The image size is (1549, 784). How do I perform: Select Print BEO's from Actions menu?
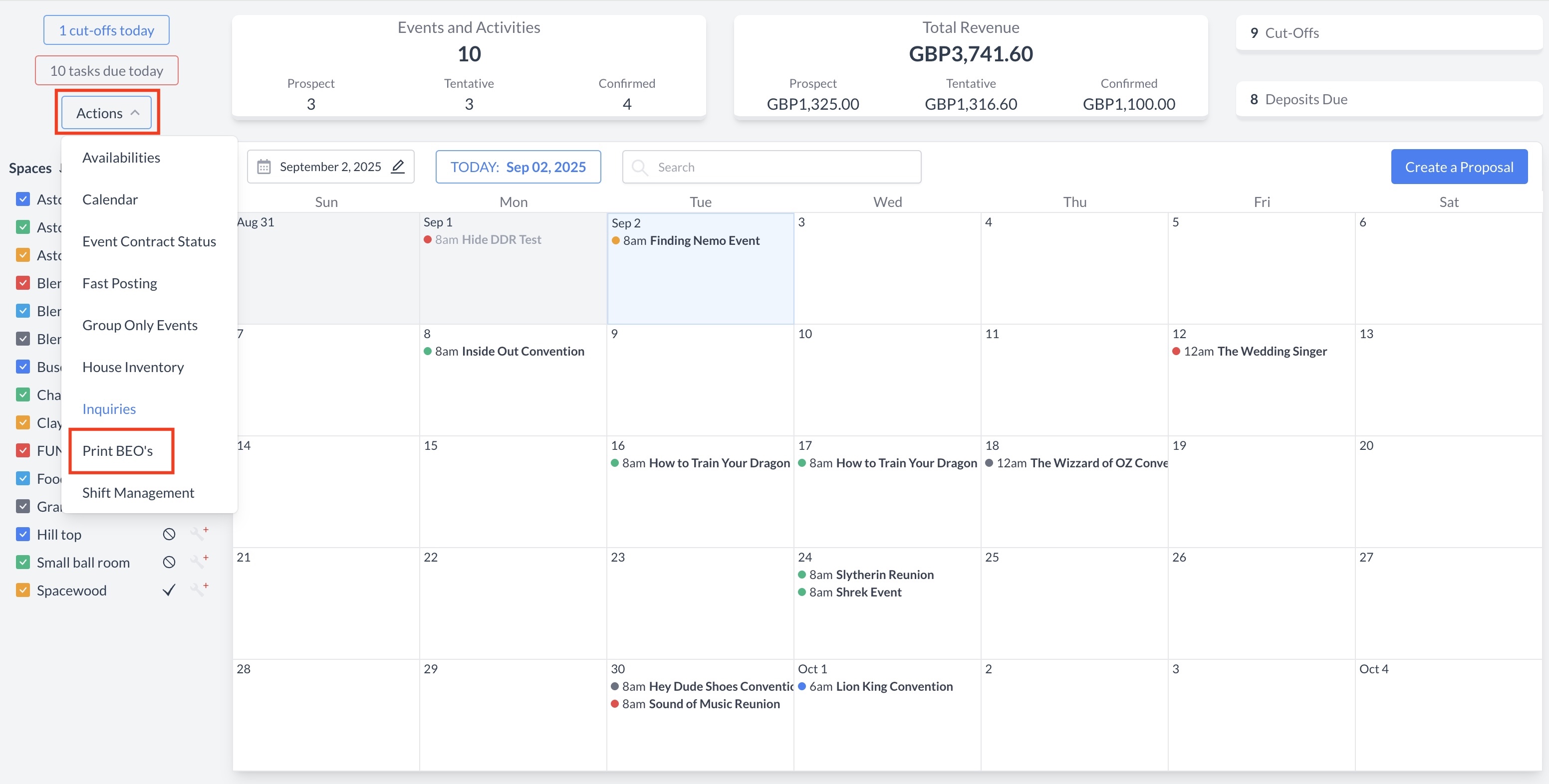tap(118, 450)
